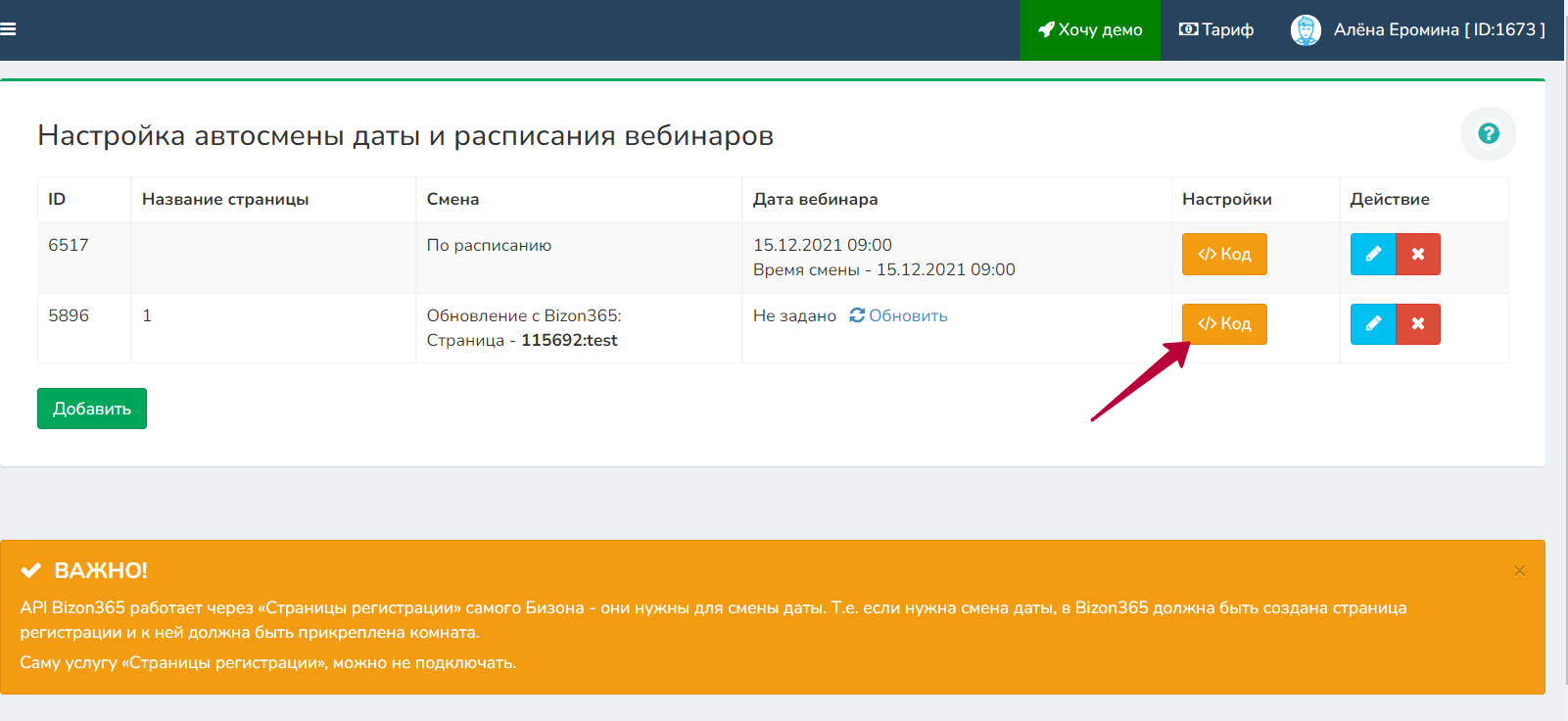
Task: Open Алёна Еромина account menu
Action: click(x=1438, y=30)
